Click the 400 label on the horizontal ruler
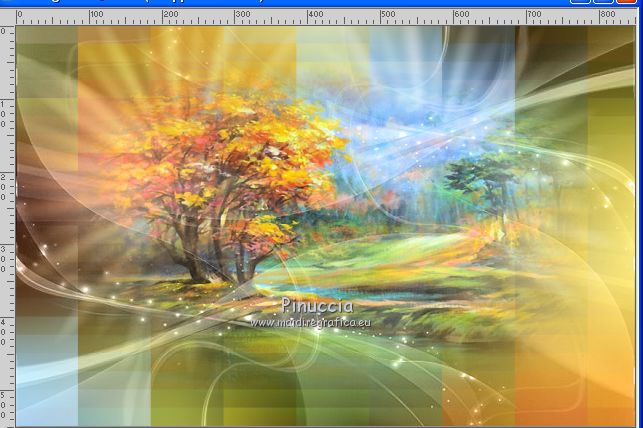The image size is (643, 428). [316, 14]
